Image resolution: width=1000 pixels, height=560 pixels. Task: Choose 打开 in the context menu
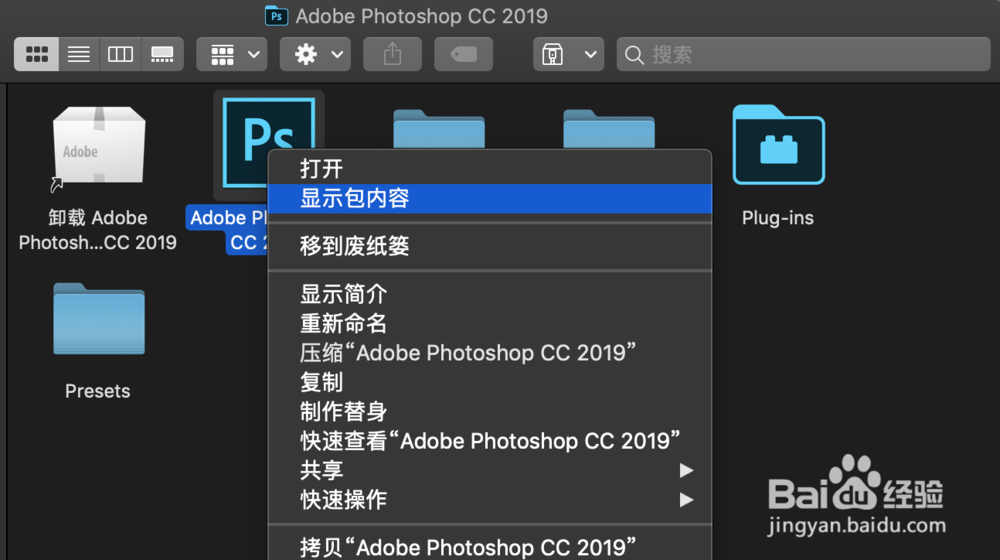point(322,169)
